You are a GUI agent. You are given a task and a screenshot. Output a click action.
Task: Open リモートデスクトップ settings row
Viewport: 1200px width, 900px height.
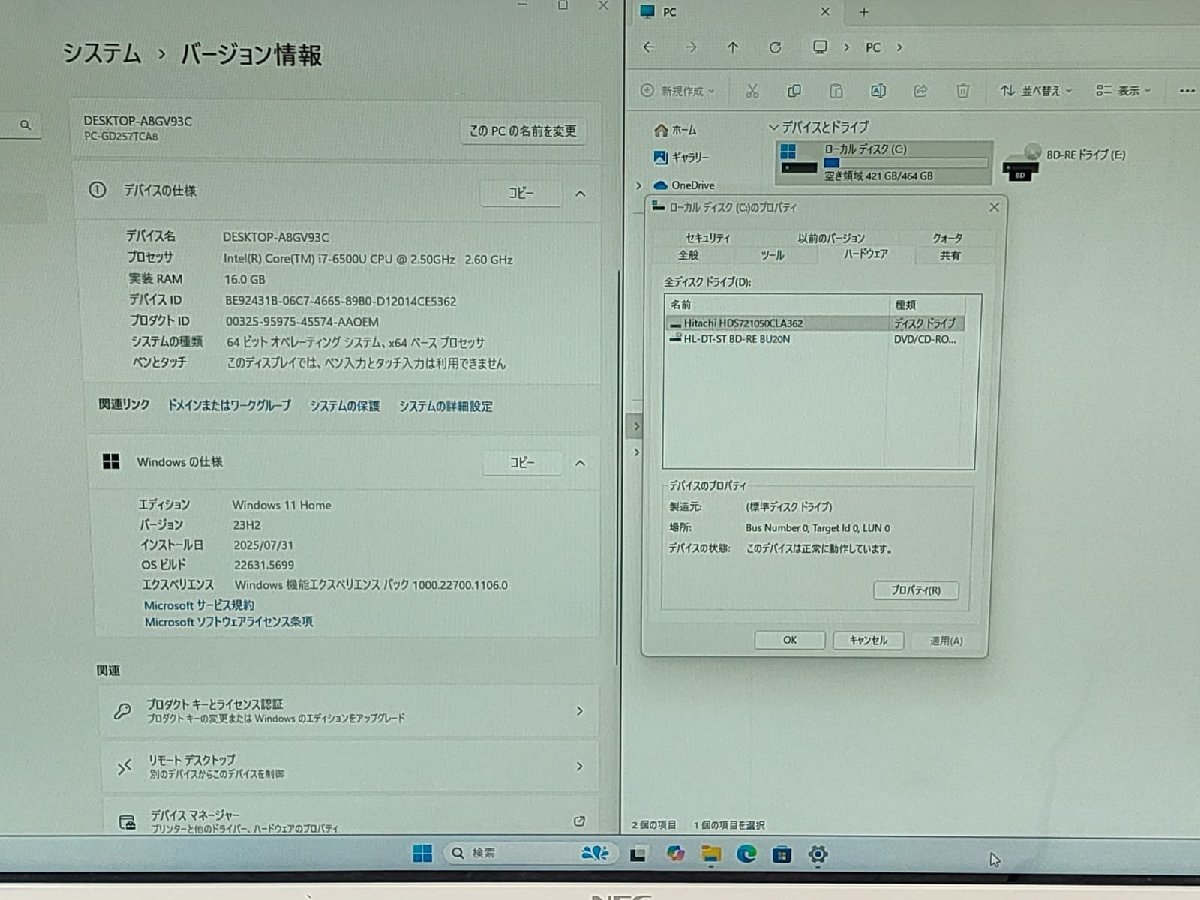(350, 767)
